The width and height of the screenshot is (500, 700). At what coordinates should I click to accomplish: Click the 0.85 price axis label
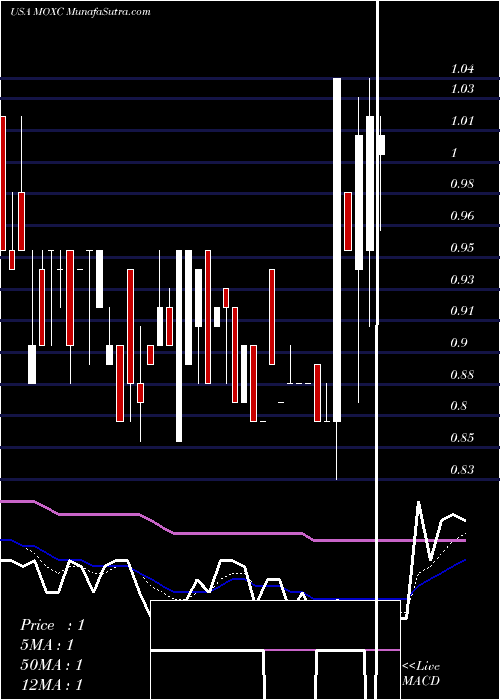(462, 438)
